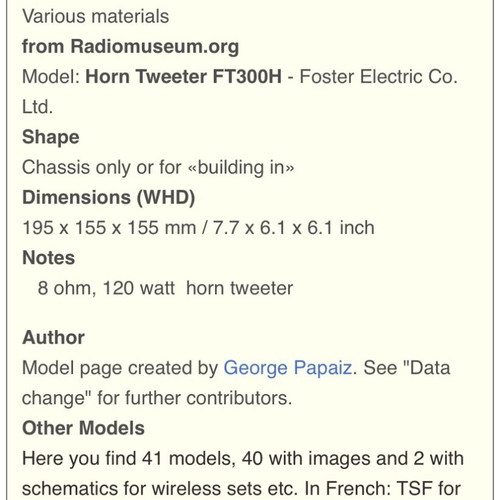Viewport: 500px width, 500px height.
Task: Open the George Papaiz author link
Action: (x=288, y=368)
